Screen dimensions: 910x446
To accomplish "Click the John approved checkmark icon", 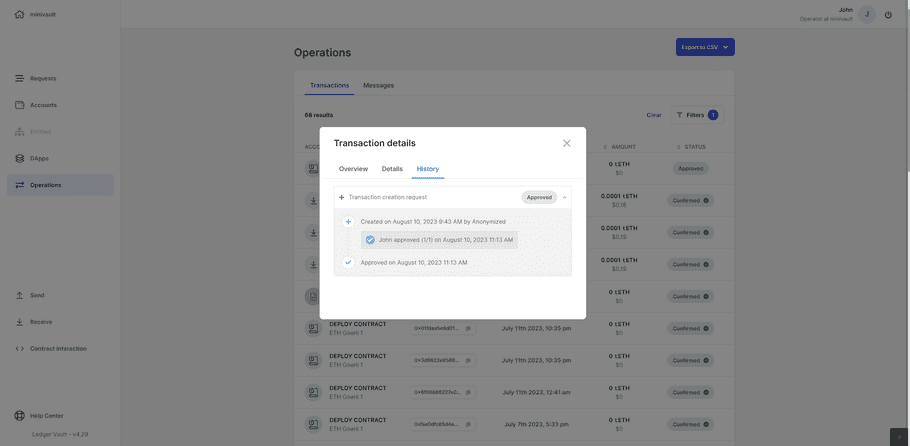I will (x=370, y=240).
